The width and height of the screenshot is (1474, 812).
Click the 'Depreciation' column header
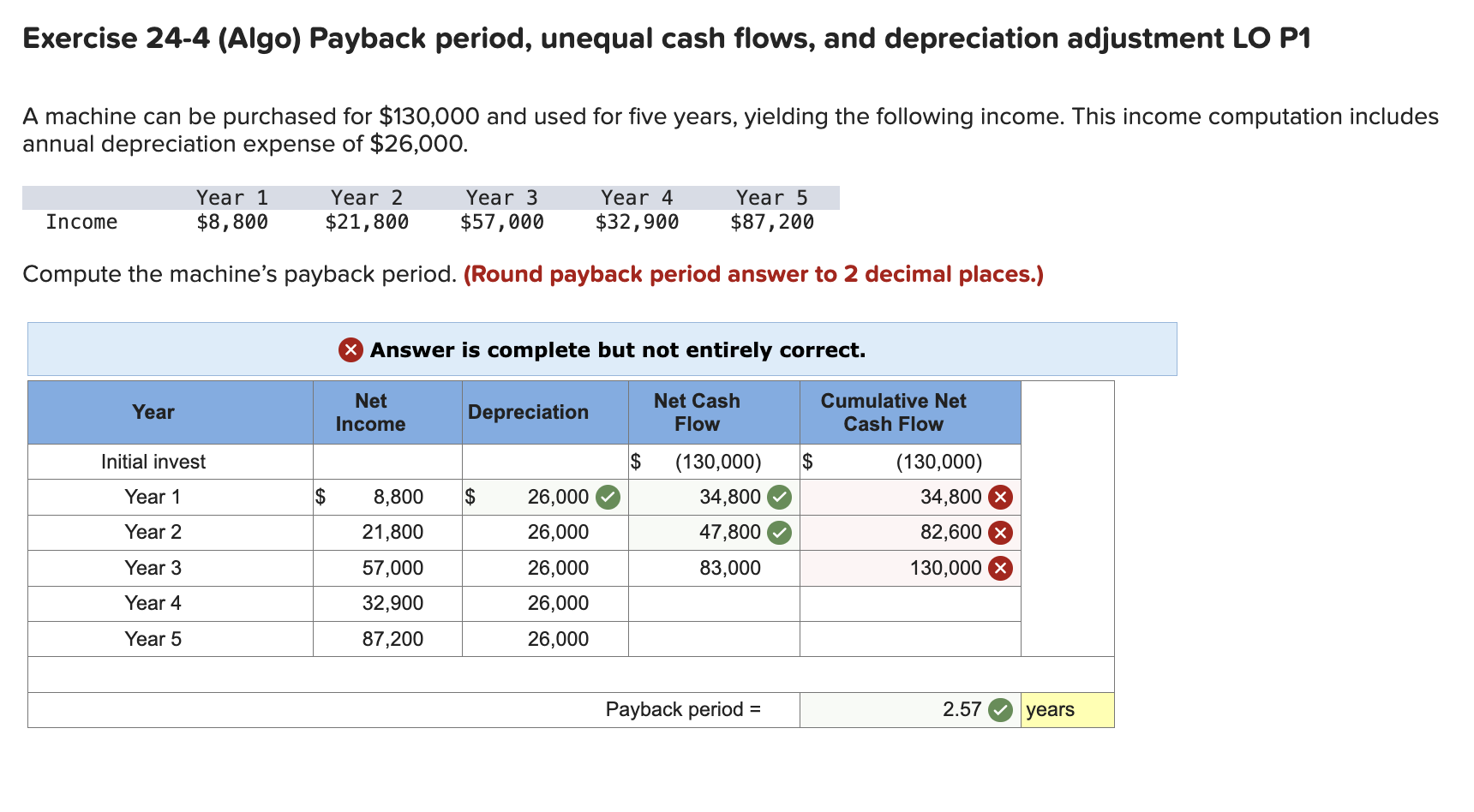(x=545, y=412)
